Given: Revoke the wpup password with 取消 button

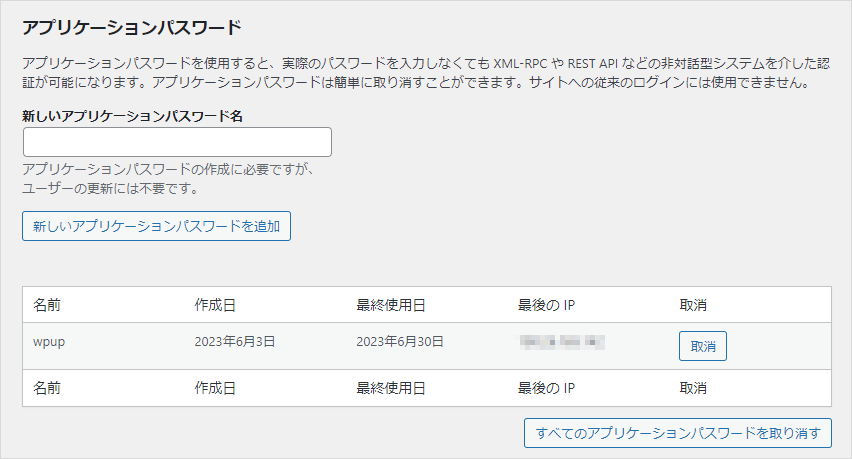Looking at the screenshot, I should coord(703,346).
